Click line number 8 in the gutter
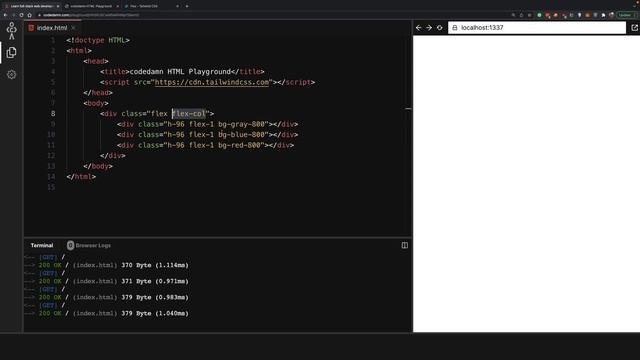 click(x=53, y=113)
